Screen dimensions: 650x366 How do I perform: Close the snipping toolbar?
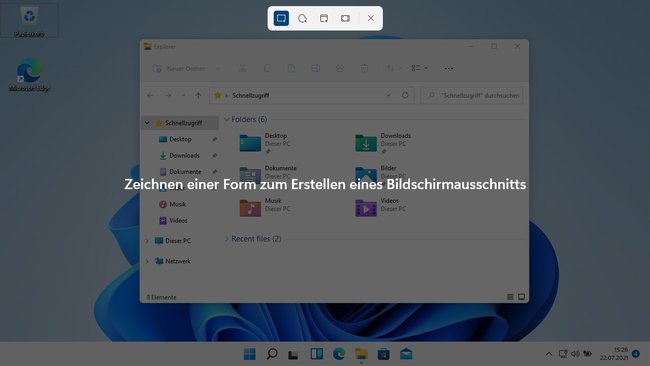point(371,18)
